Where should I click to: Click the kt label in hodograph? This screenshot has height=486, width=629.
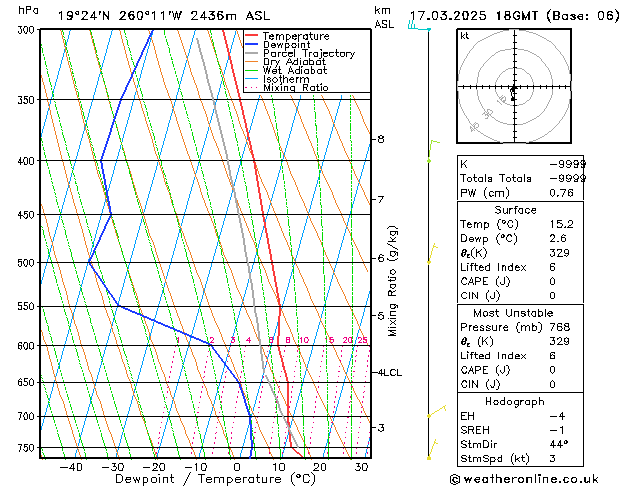tap(465, 36)
